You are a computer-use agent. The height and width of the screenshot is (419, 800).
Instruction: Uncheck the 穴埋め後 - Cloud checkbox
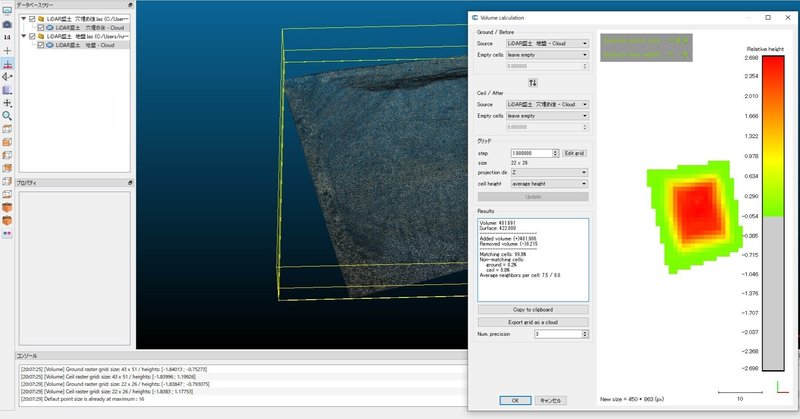pos(41,28)
